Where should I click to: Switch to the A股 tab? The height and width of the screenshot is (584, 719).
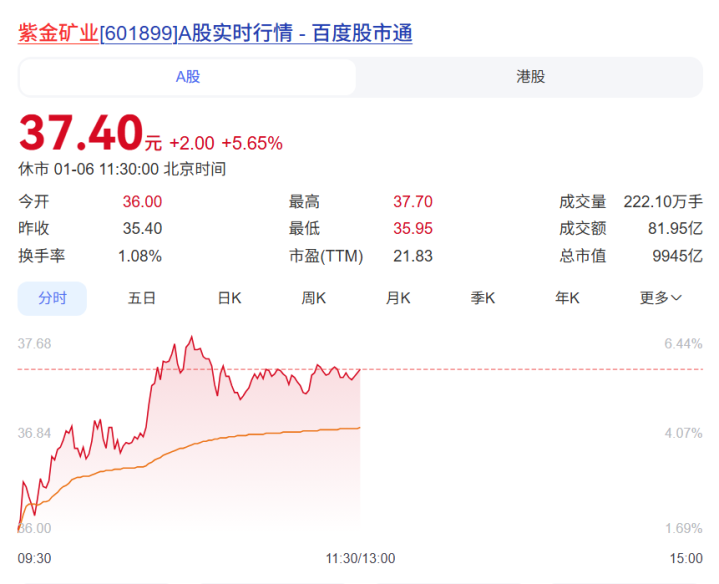coord(188,77)
